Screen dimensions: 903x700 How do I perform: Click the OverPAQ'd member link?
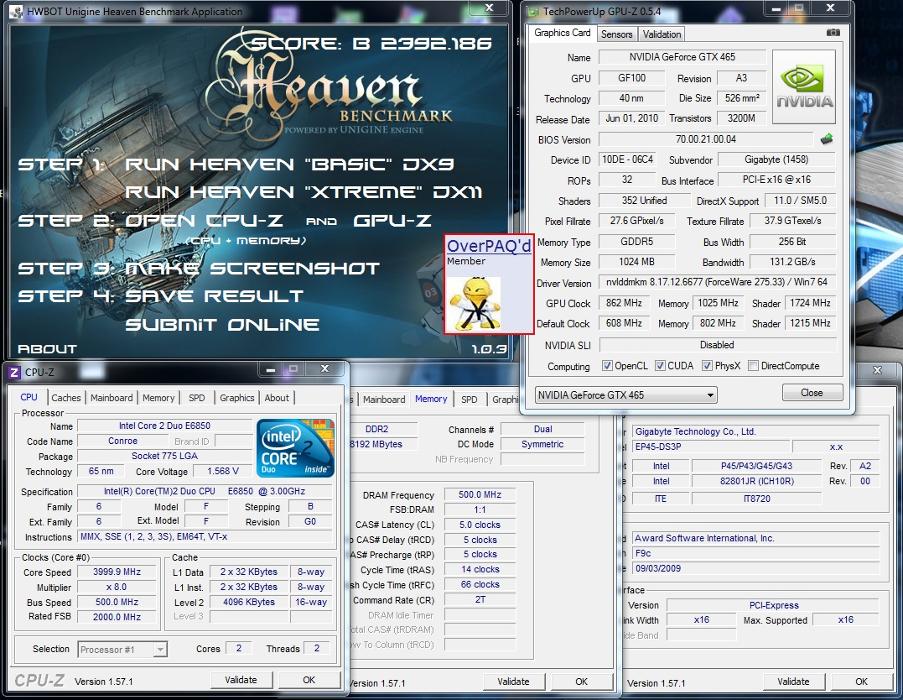click(x=489, y=246)
